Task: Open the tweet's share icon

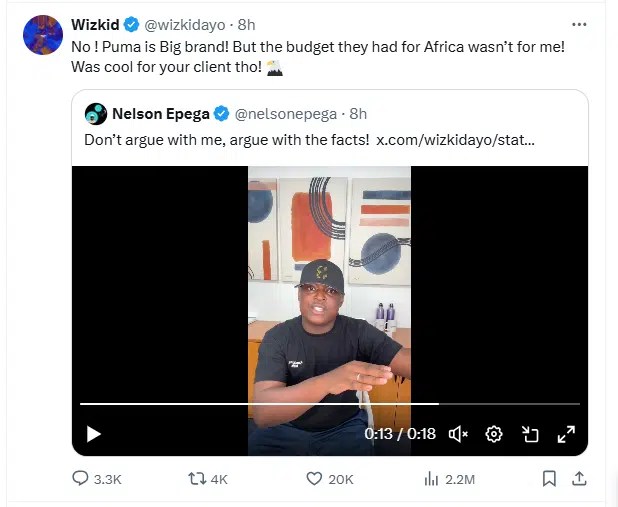Action: pos(578,479)
